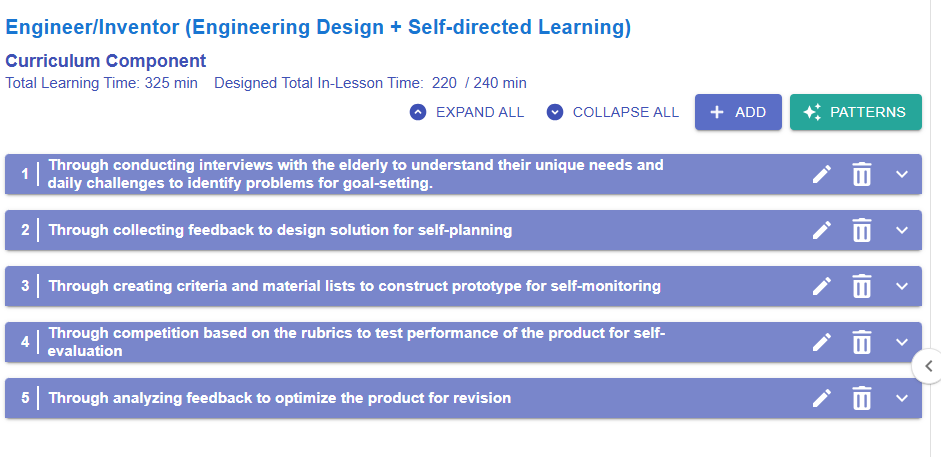Edit component 1 with the pencil icon
Viewport: 941px width, 457px height.
tap(822, 175)
